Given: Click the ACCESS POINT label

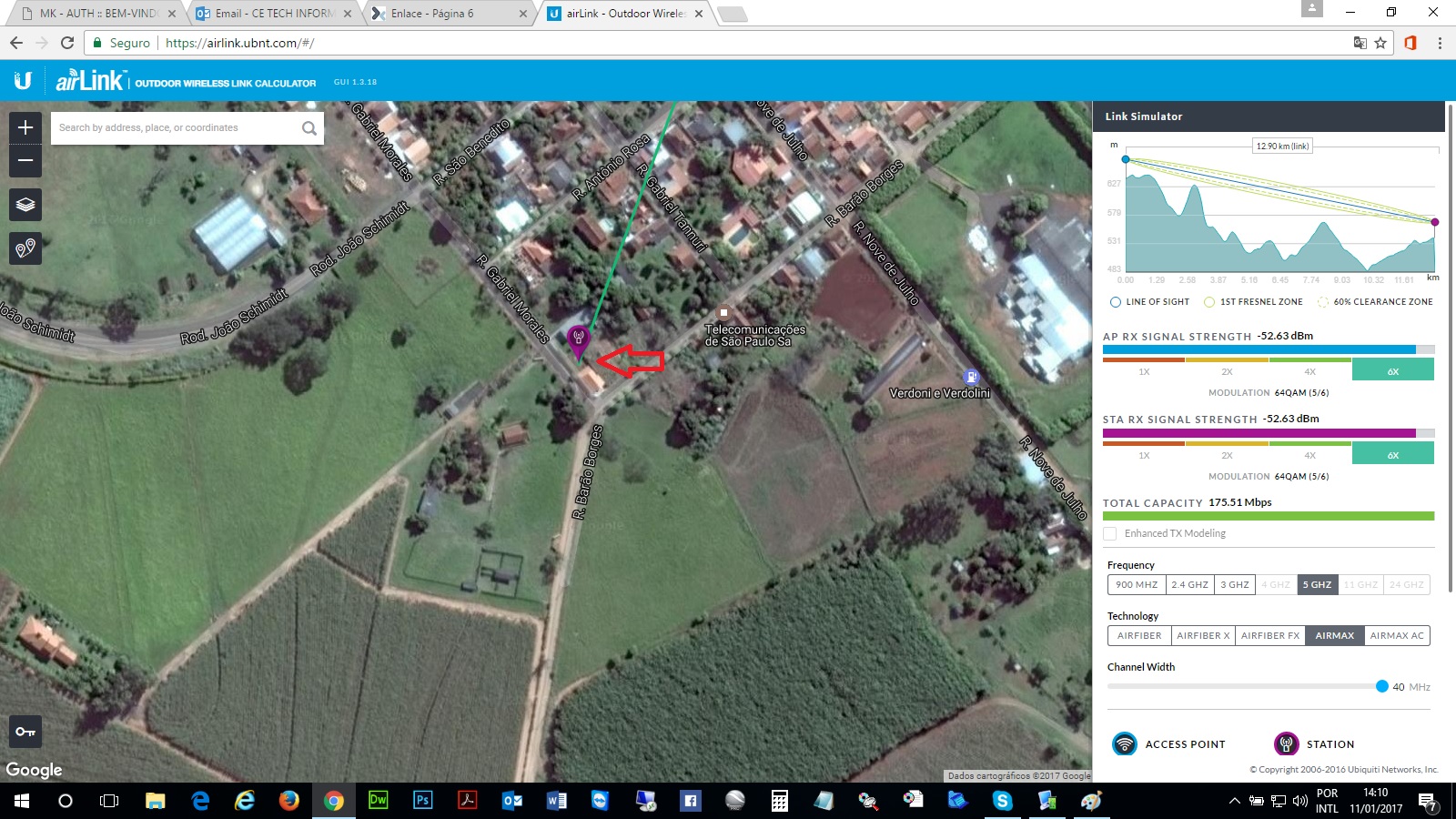Looking at the screenshot, I should pos(1185,744).
